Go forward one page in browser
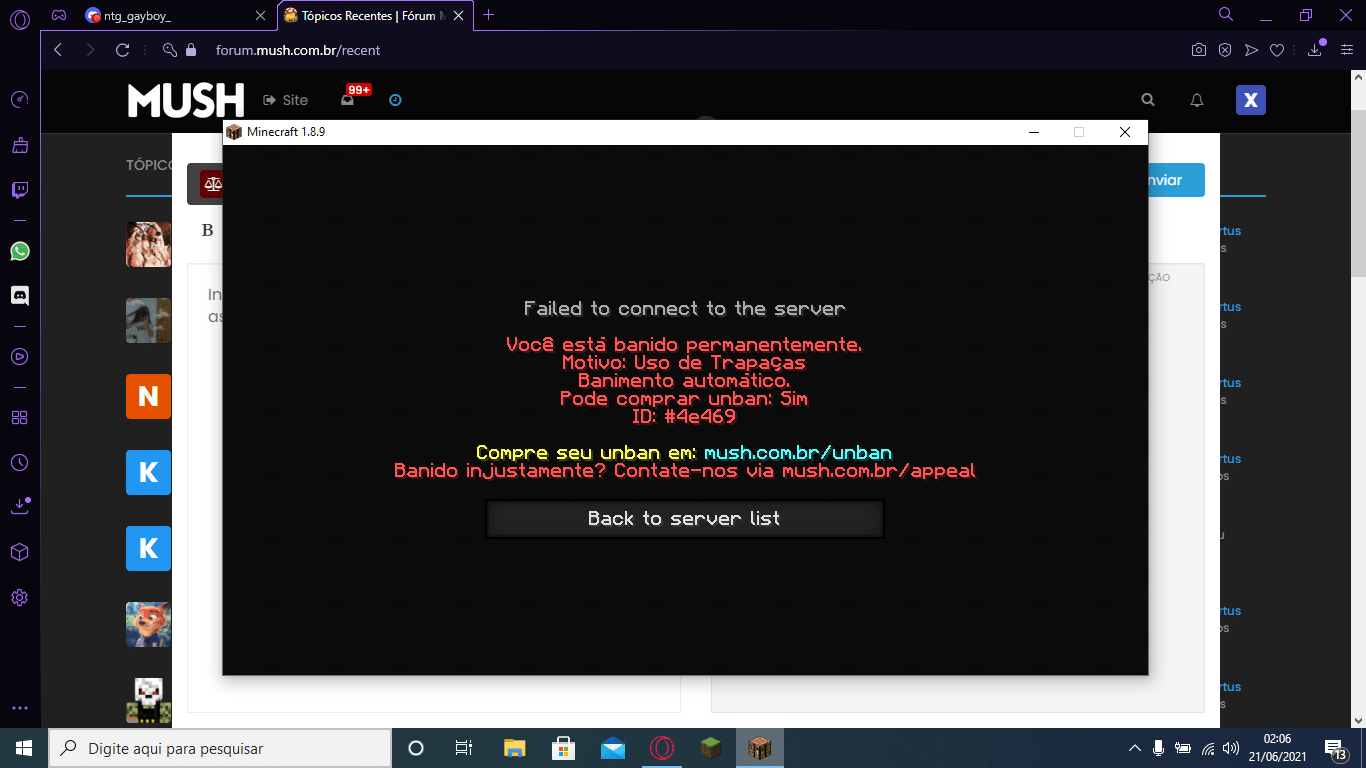1366x768 pixels. point(90,50)
